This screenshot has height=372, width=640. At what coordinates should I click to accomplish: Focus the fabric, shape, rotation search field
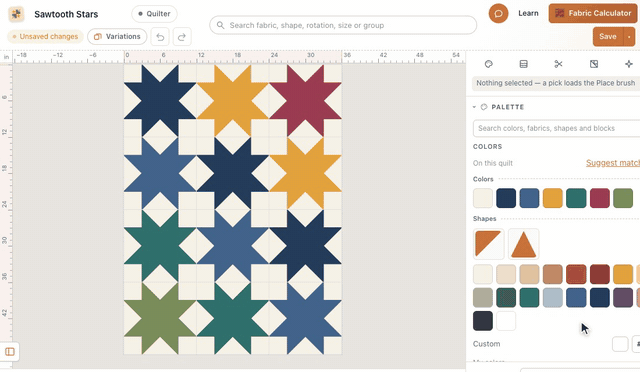tap(343, 25)
